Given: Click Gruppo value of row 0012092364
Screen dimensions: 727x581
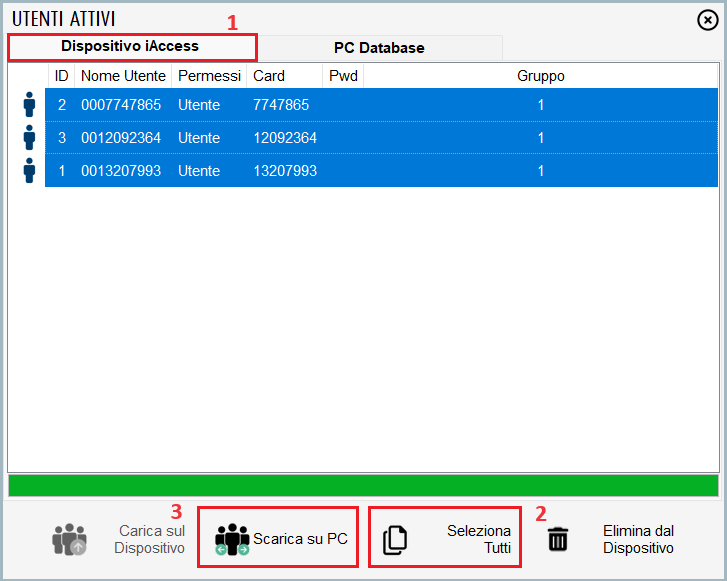Looking at the screenshot, I should click(x=541, y=138).
